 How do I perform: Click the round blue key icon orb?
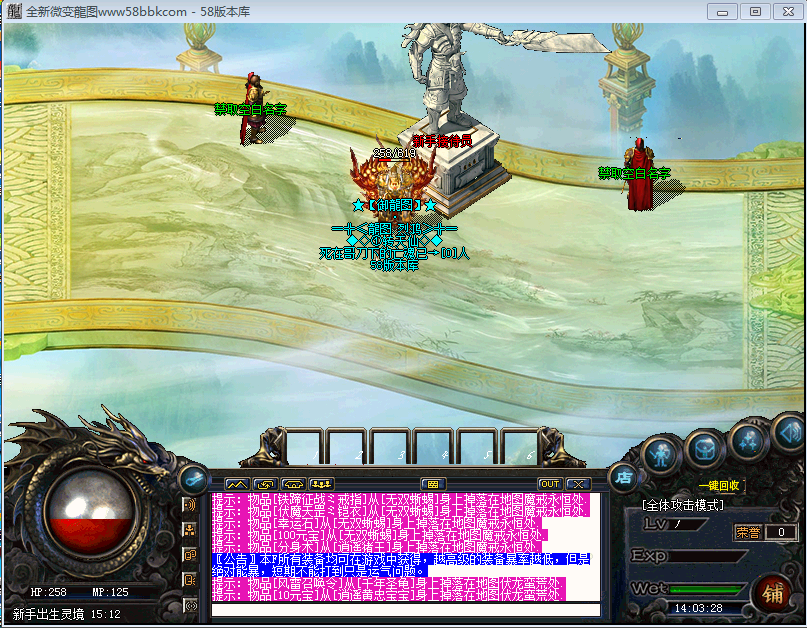195,480
